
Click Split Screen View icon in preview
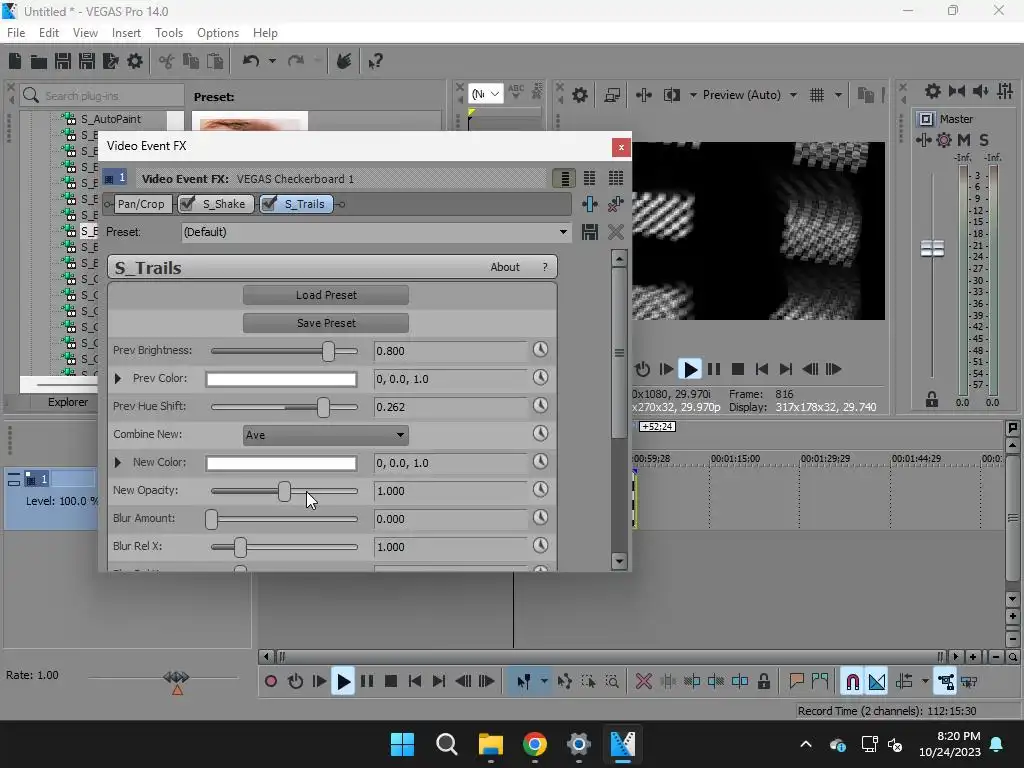[x=671, y=95]
